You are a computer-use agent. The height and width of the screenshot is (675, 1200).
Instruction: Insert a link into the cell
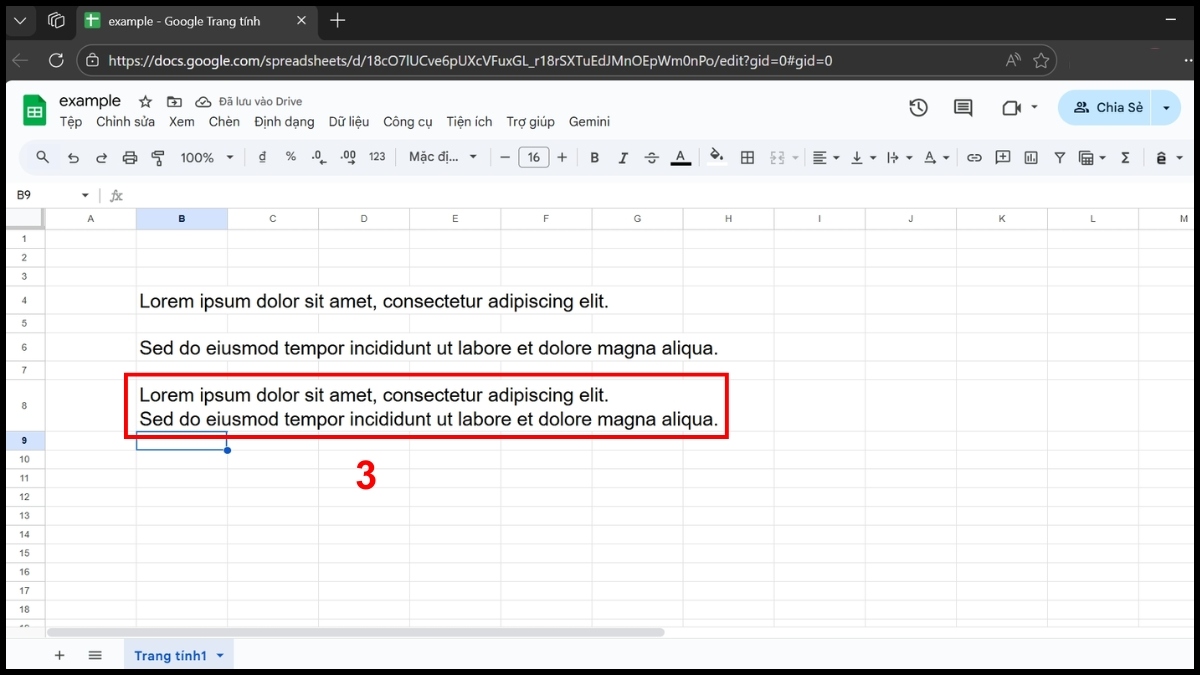click(x=974, y=158)
